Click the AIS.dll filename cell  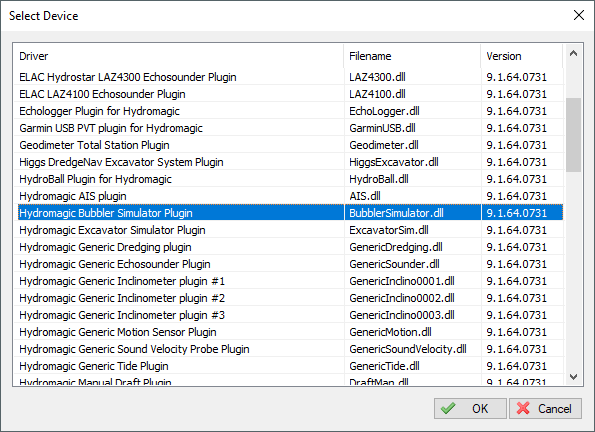point(412,196)
